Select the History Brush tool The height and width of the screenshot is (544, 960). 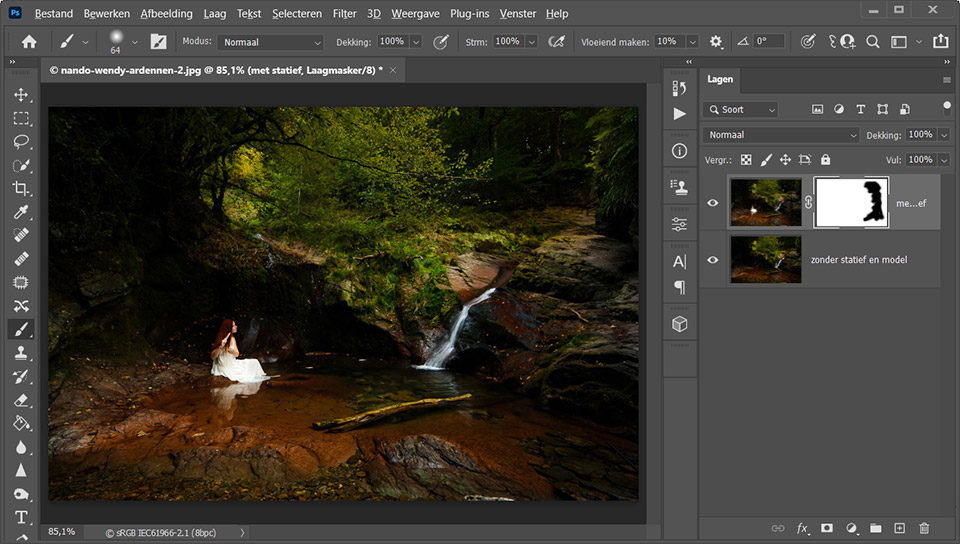coord(21,376)
